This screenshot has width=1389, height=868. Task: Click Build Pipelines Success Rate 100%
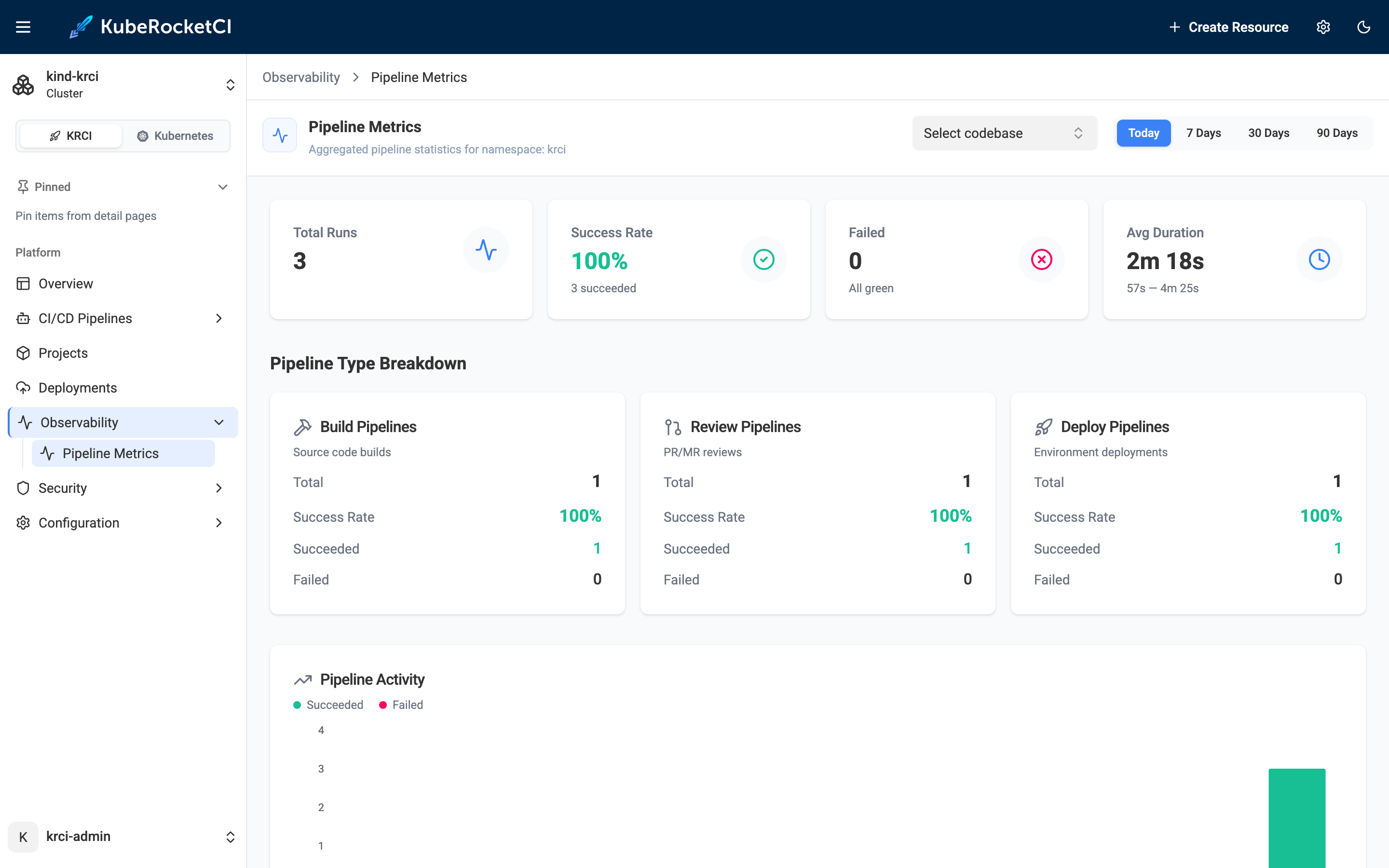click(580, 516)
